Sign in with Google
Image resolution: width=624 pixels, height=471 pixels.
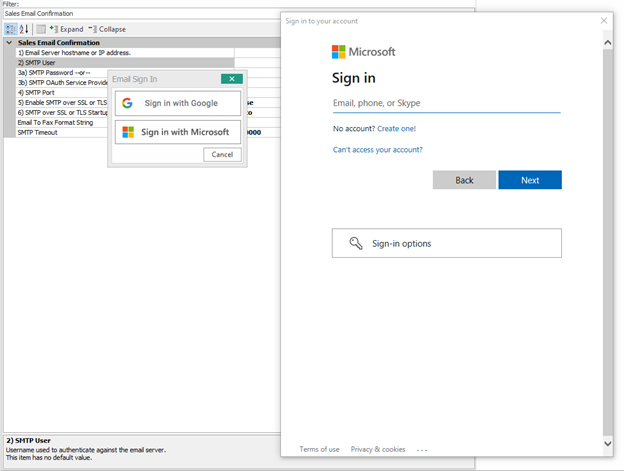pos(178,103)
